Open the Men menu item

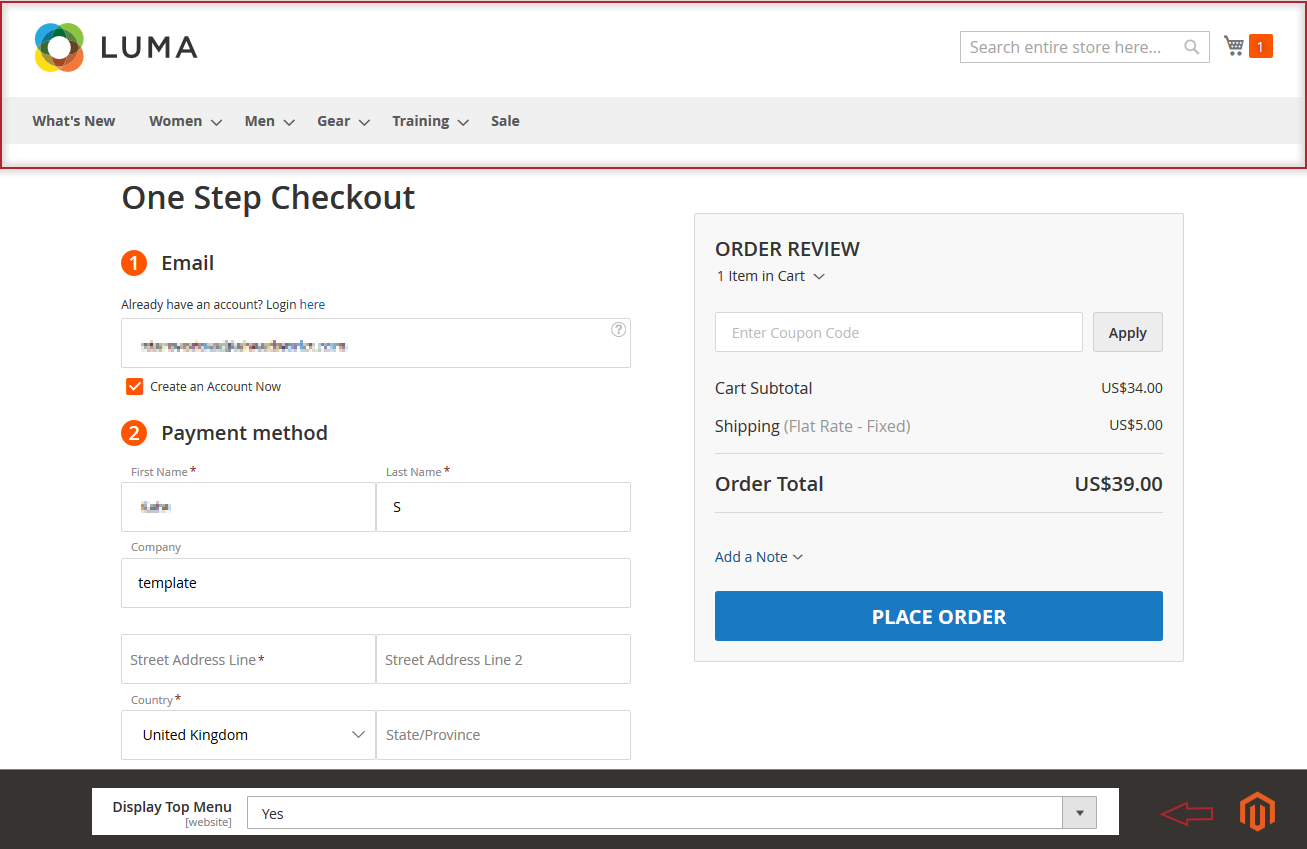click(260, 121)
